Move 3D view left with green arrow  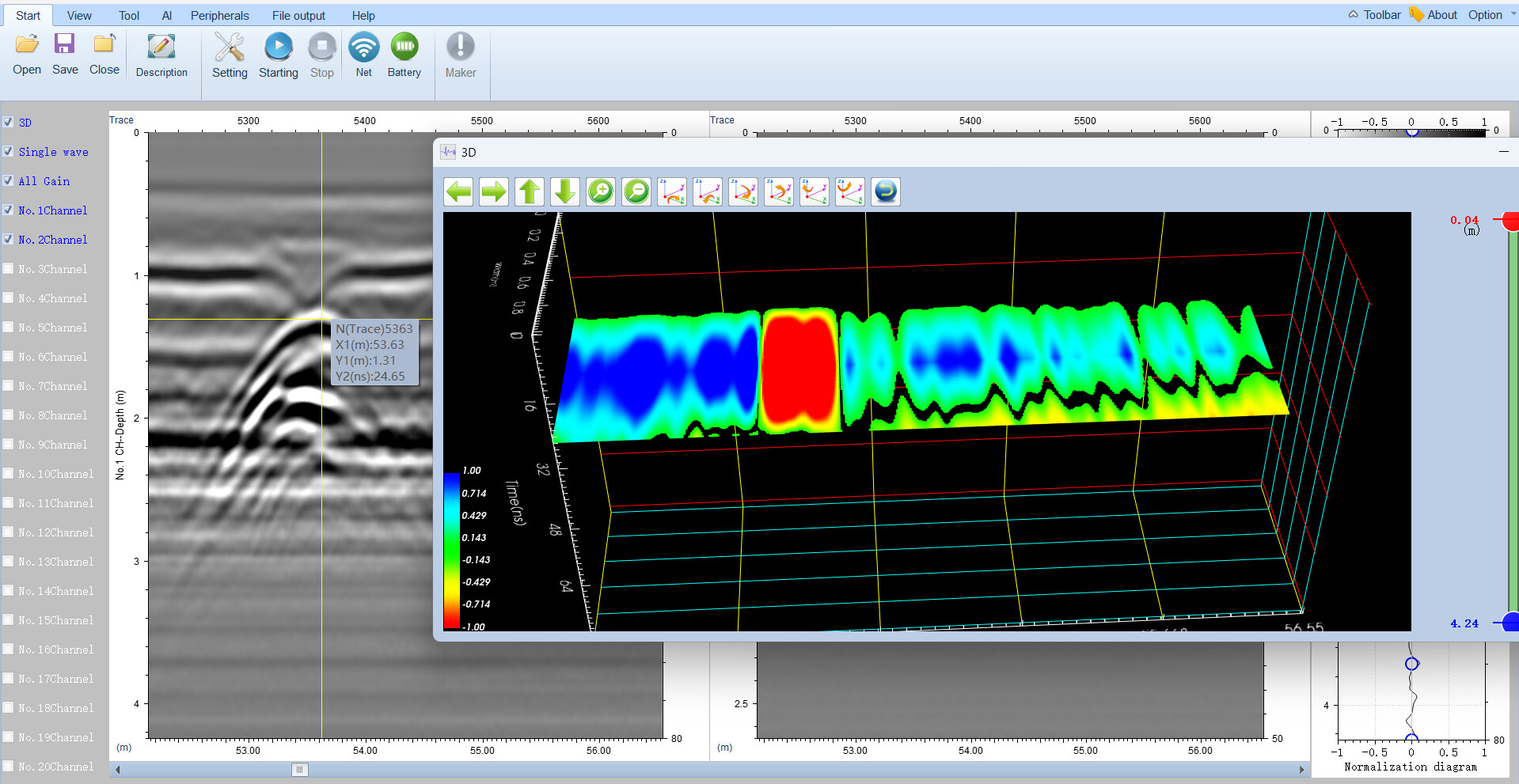coord(458,191)
